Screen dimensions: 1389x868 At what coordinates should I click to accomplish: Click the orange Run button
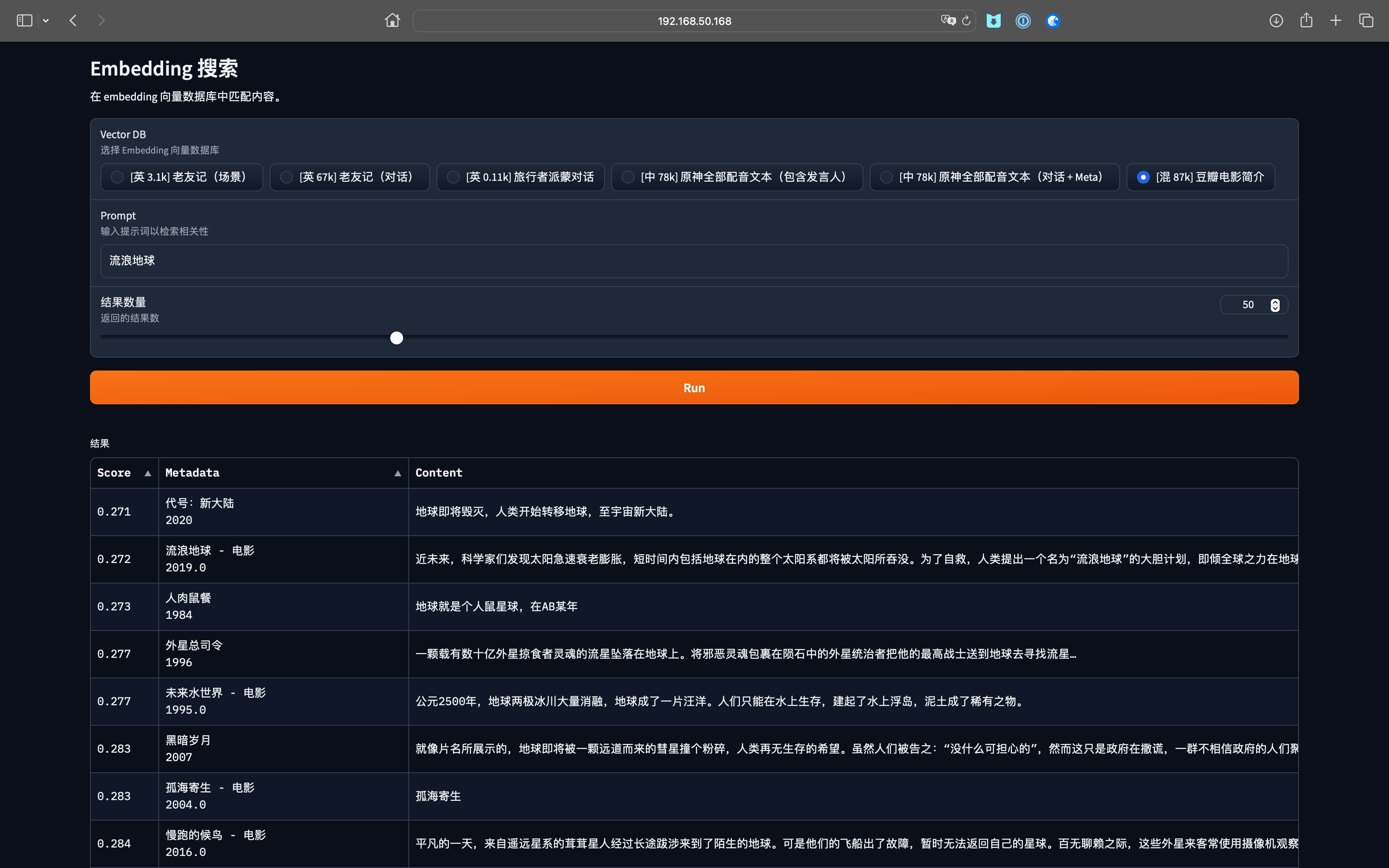[694, 387]
